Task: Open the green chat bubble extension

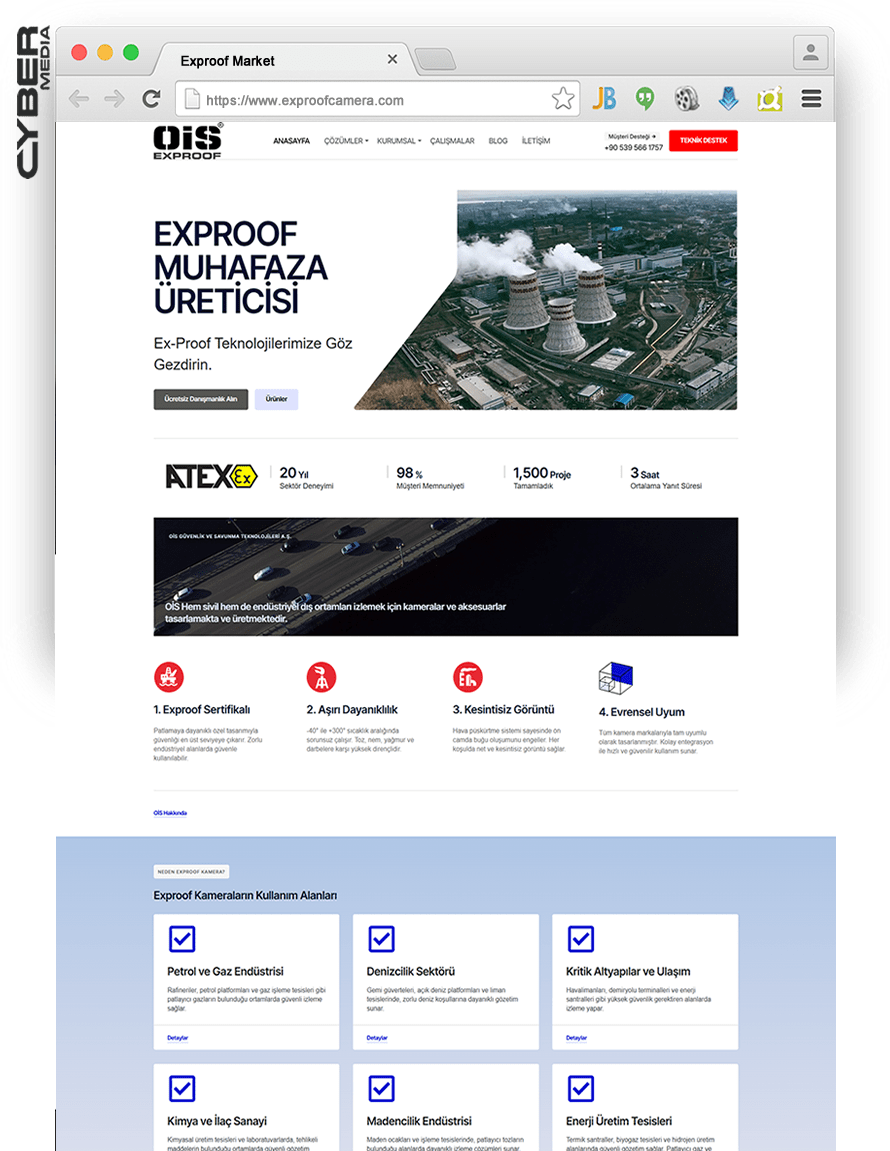Action: point(645,98)
